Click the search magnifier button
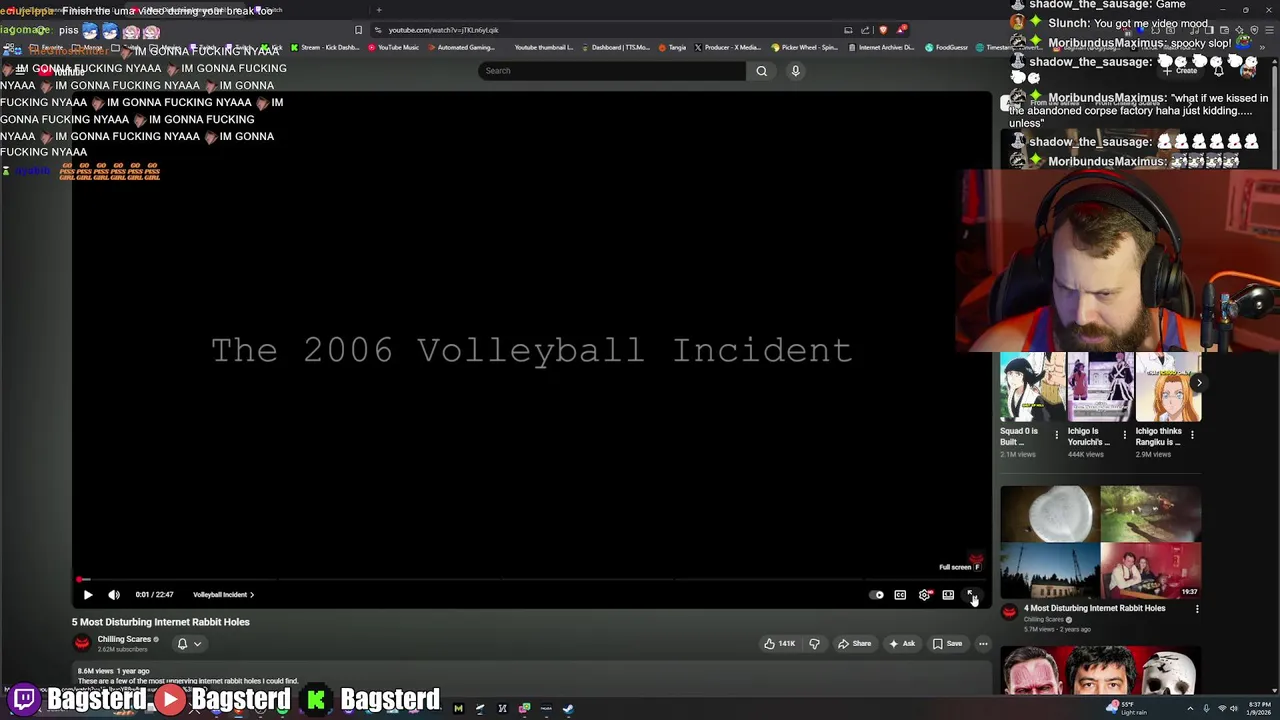The image size is (1280, 720). (762, 71)
